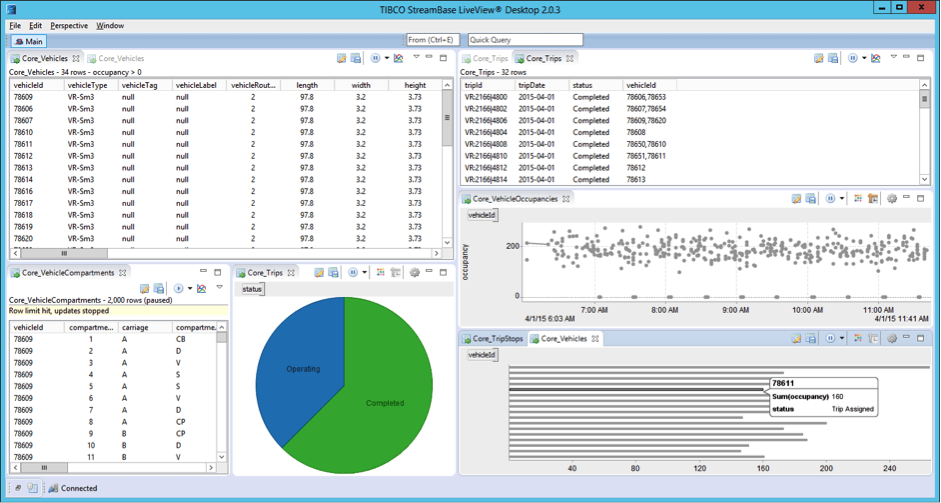Click the Main perspective button
The height and width of the screenshot is (503, 941).
click(28, 41)
